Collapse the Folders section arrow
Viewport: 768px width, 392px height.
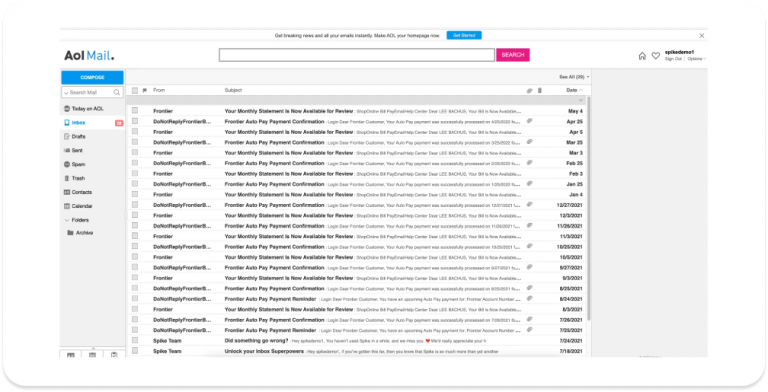coord(67,220)
